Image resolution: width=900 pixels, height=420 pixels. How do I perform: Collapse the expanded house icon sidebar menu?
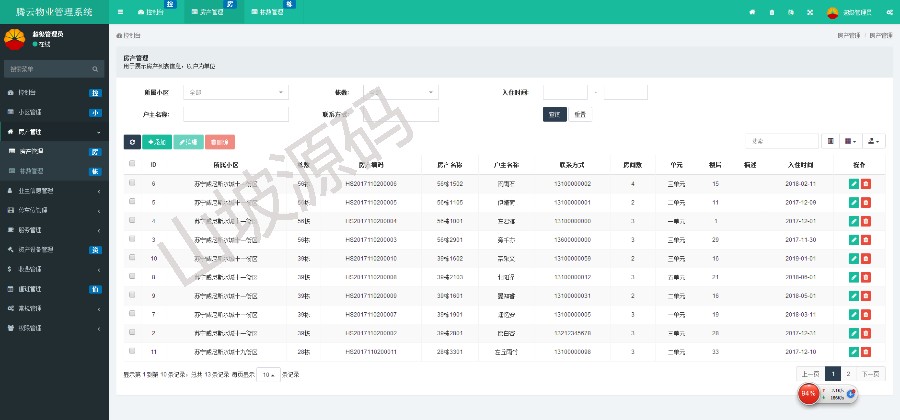click(x=54, y=132)
